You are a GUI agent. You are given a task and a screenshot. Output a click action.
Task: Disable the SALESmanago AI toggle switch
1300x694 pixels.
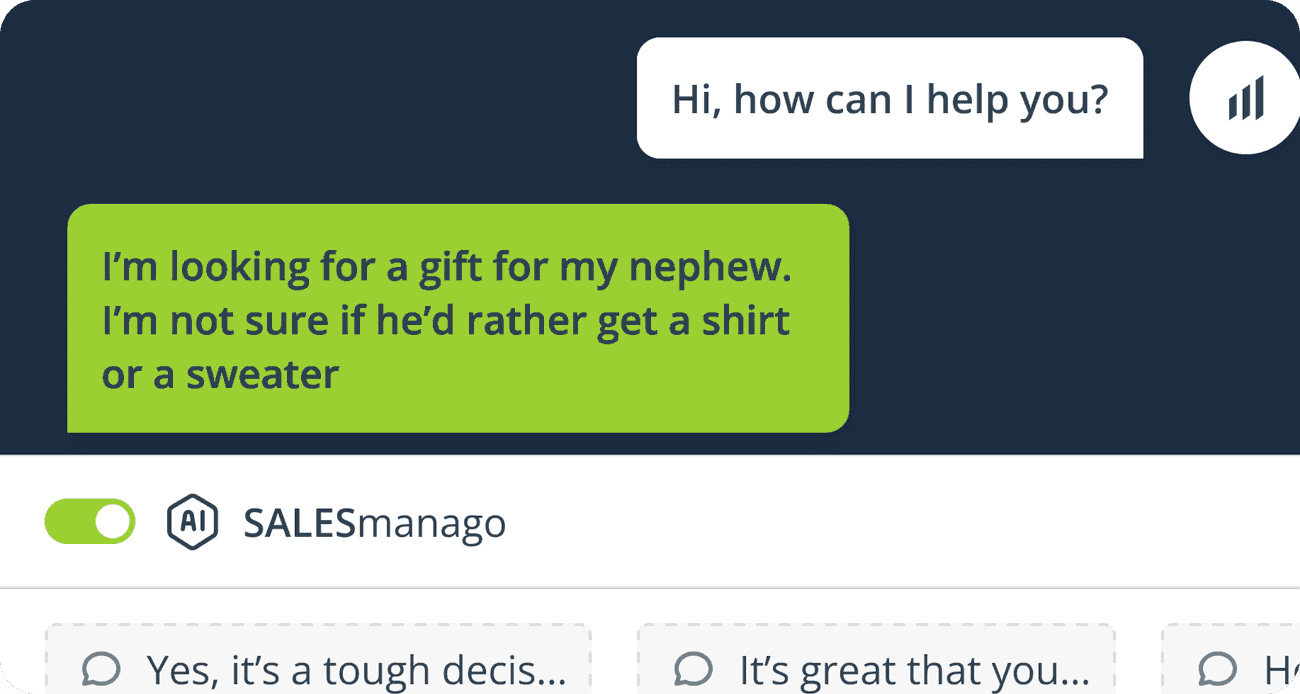click(x=90, y=522)
